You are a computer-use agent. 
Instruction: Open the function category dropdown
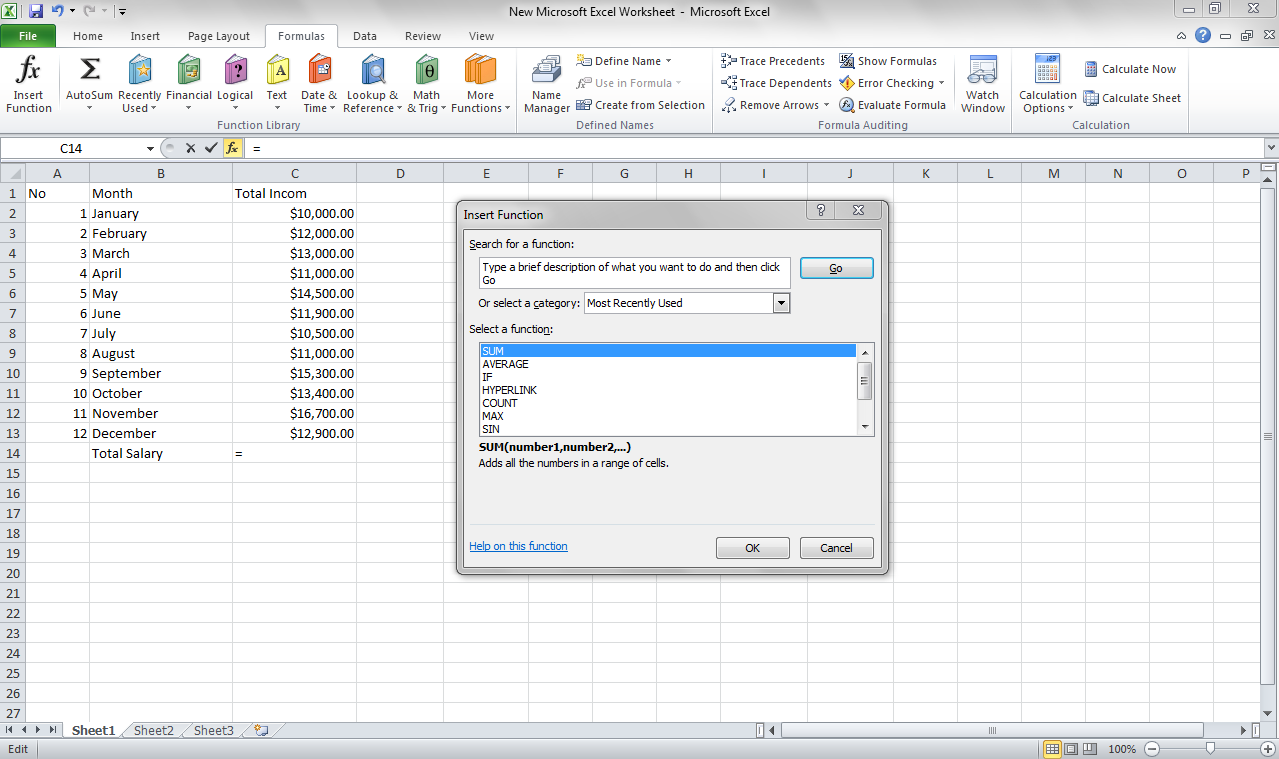coord(782,302)
